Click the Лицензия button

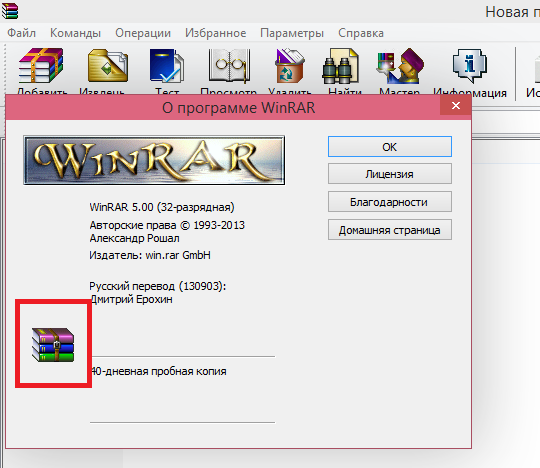(390, 174)
